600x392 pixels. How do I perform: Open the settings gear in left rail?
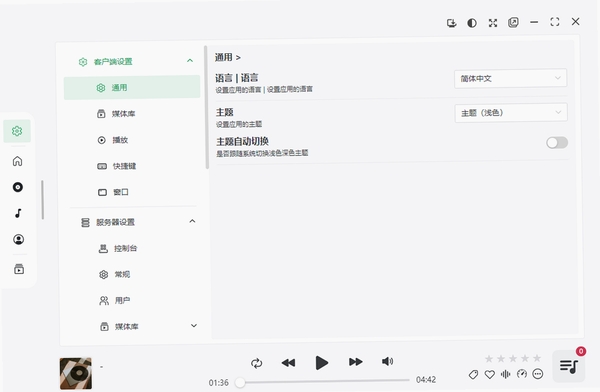tap(17, 131)
